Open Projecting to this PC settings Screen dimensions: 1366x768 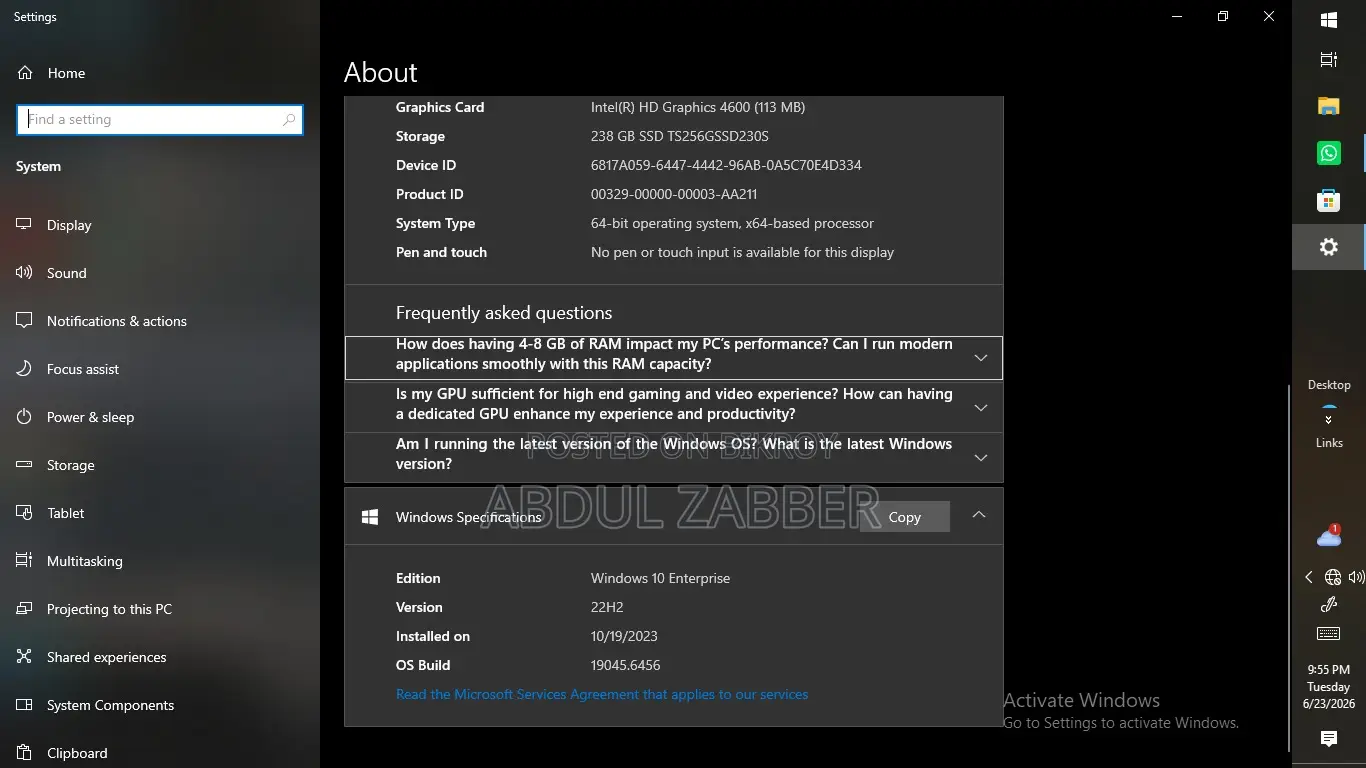160,609
